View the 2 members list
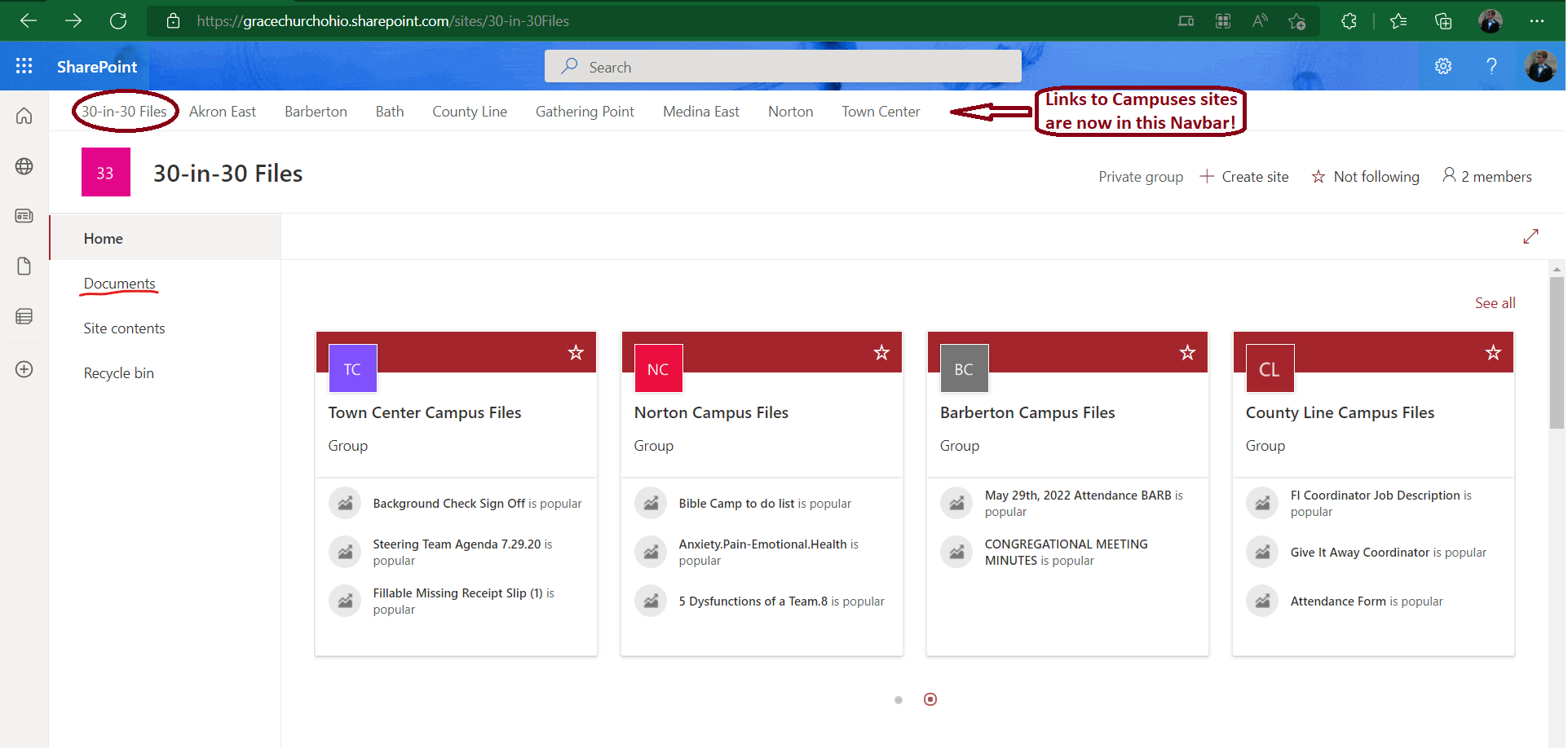This screenshot has height=749, width=1568. [1486, 176]
